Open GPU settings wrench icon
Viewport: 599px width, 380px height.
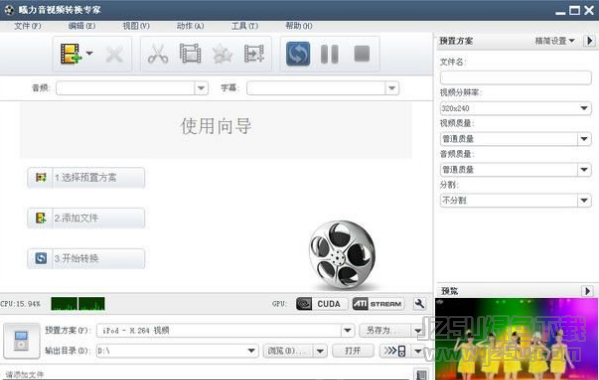(x=420, y=304)
